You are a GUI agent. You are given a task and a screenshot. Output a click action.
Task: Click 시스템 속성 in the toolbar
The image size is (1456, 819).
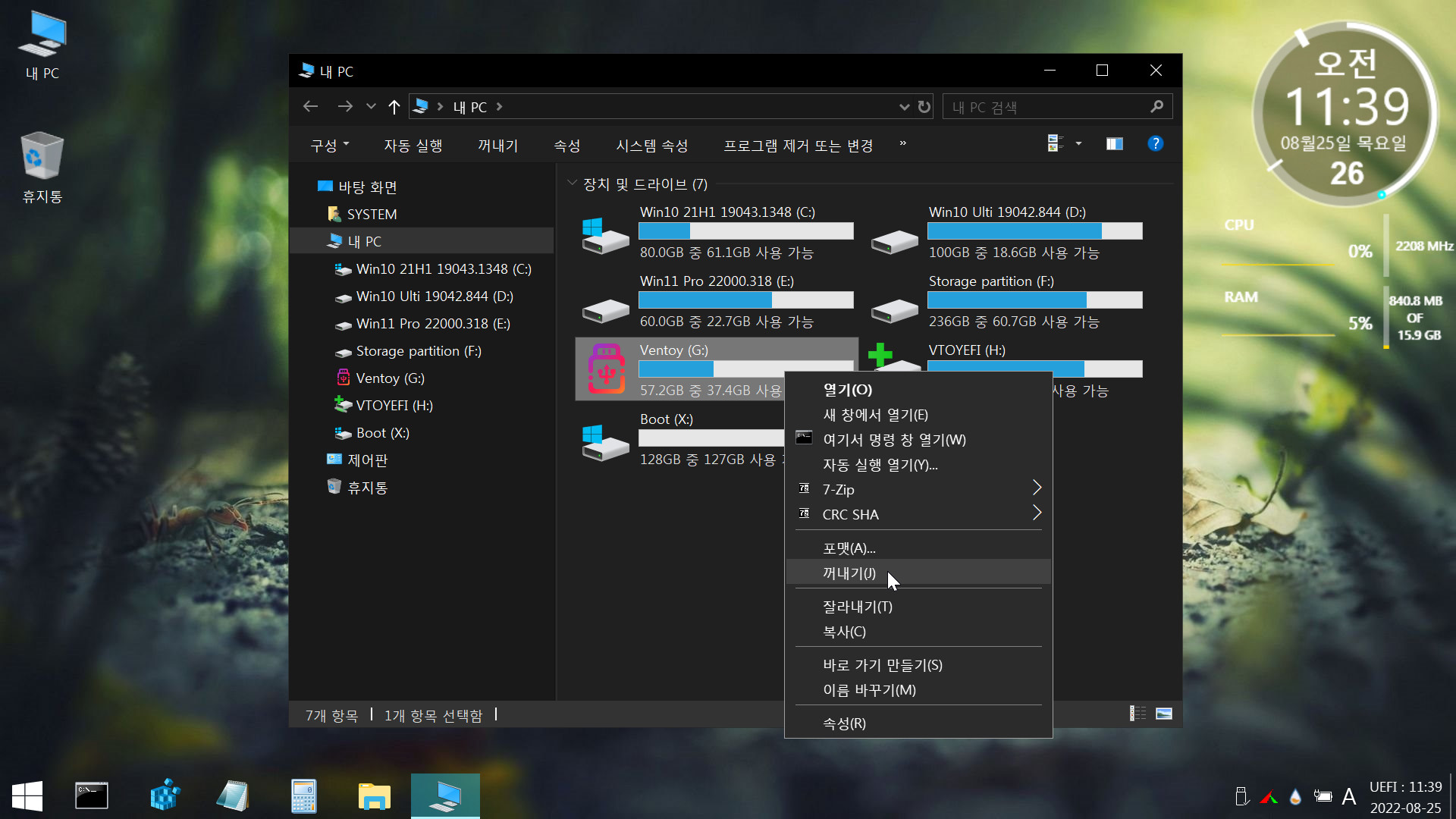coord(652,145)
